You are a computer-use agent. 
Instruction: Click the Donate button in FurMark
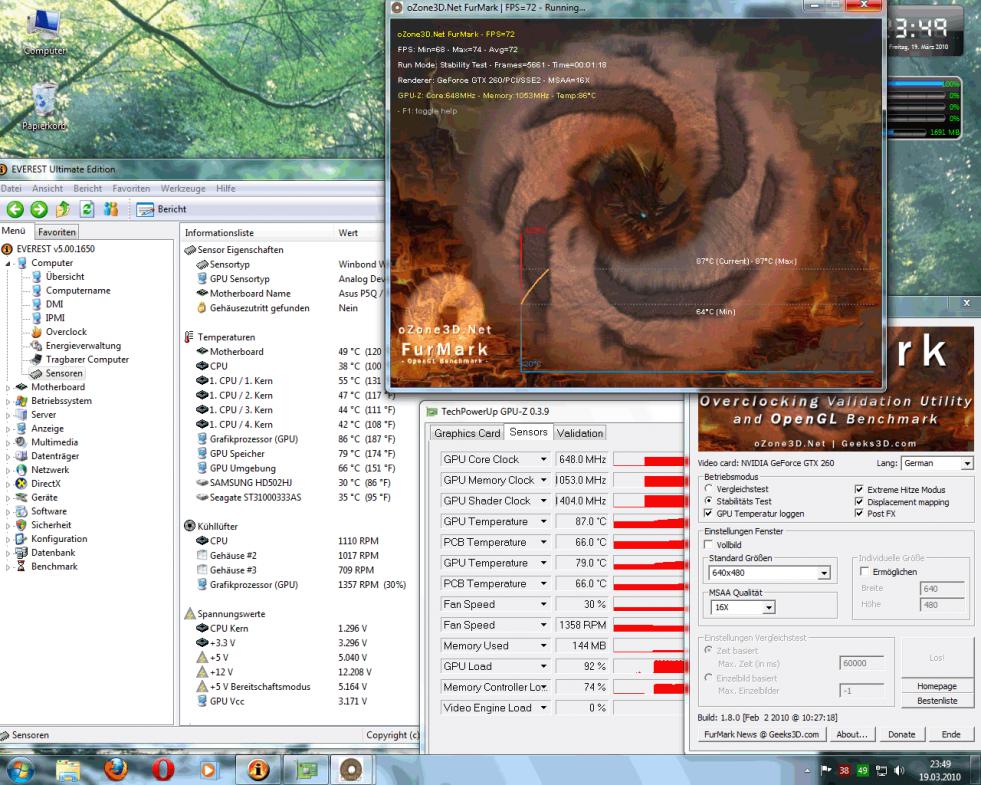(x=901, y=735)
